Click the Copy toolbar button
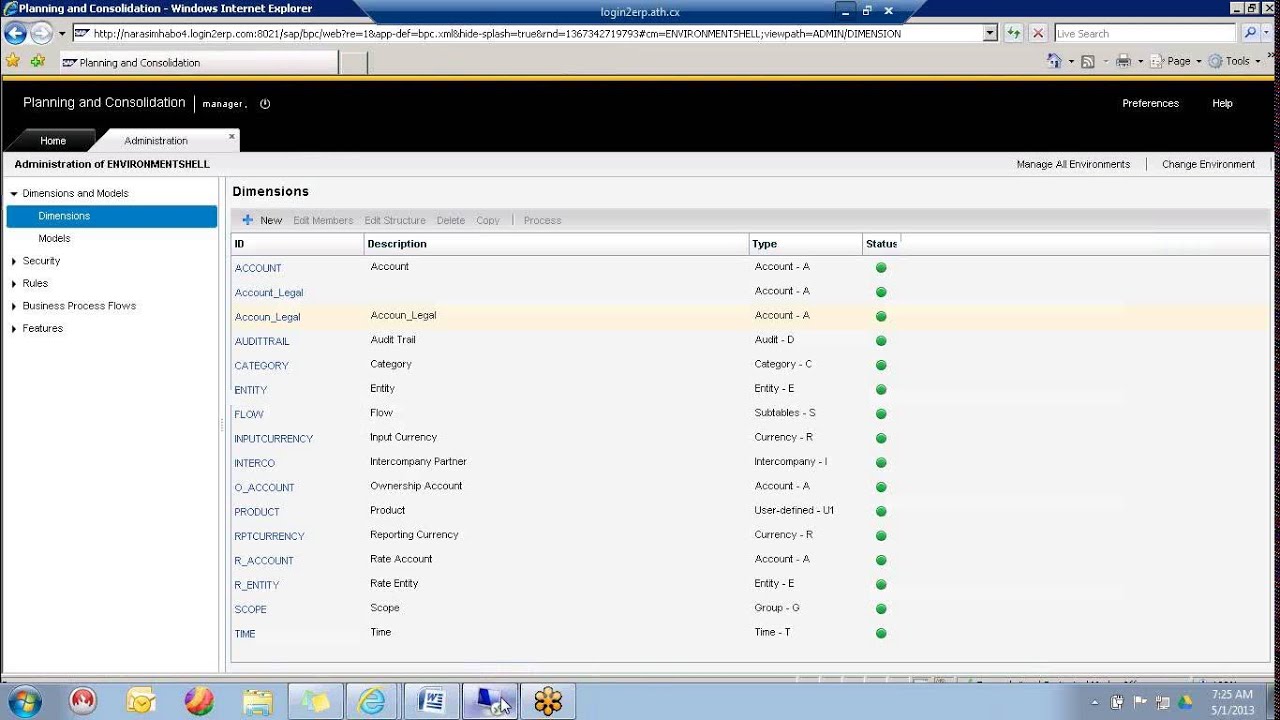1280x720 pixels. pyautogui.click(x=488, y=220)
